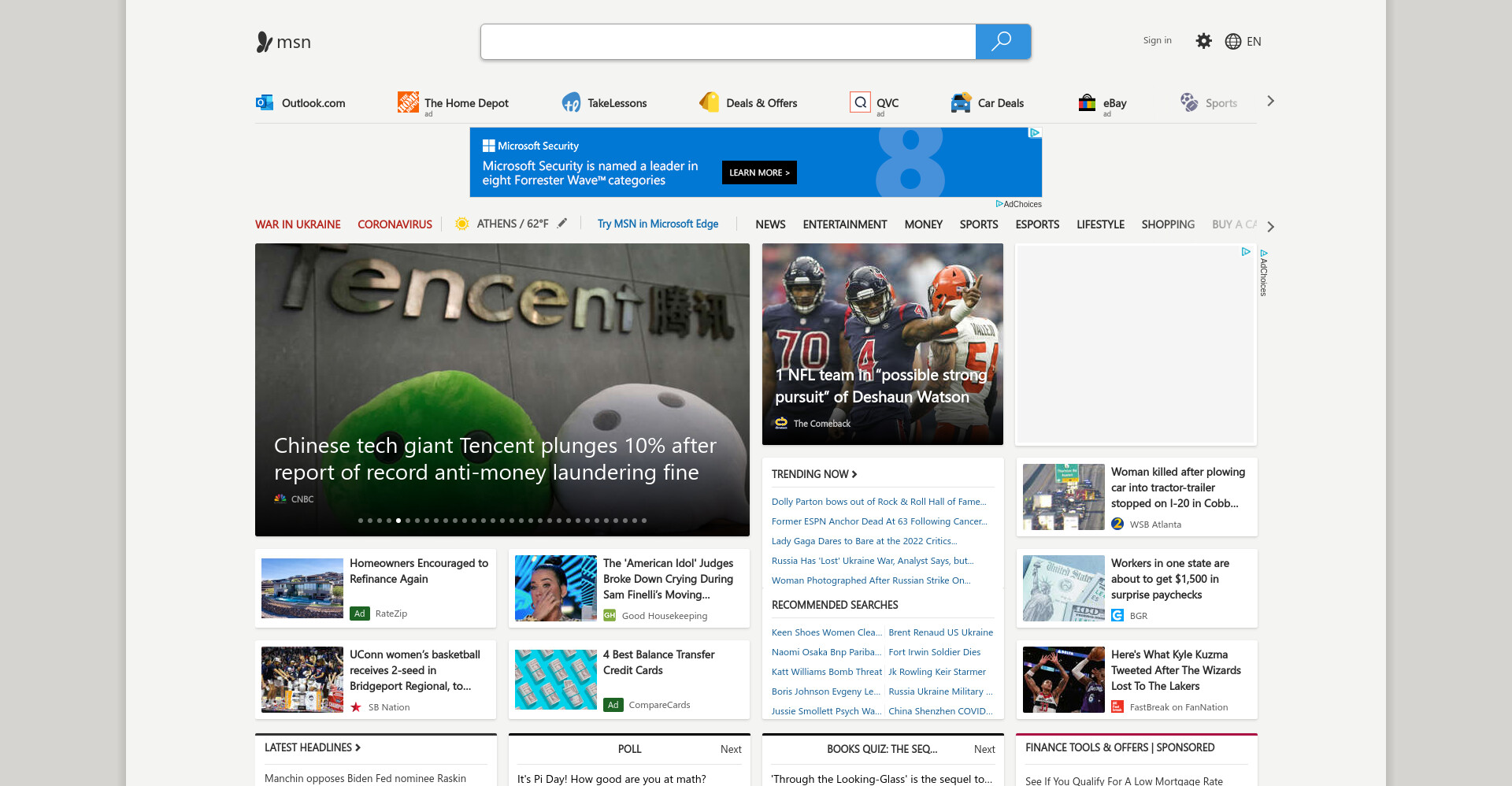1512x786 pixels.
Task: Click the sunny weather icon for Athens
Action: (x=462, y=224)
